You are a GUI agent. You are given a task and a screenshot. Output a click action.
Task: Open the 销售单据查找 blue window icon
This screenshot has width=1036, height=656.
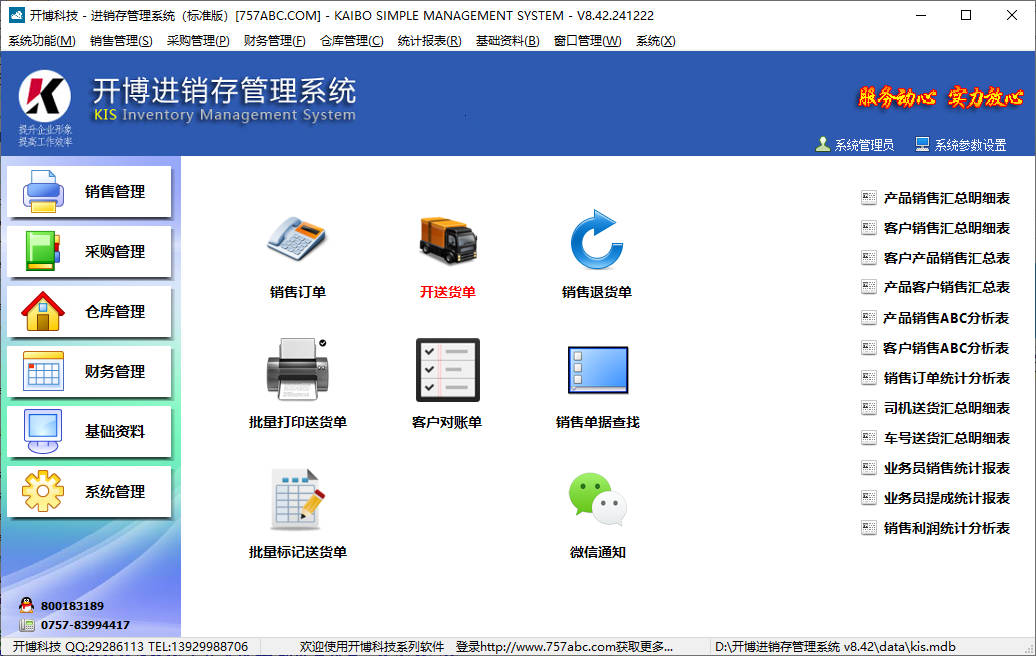click(598, 370)
